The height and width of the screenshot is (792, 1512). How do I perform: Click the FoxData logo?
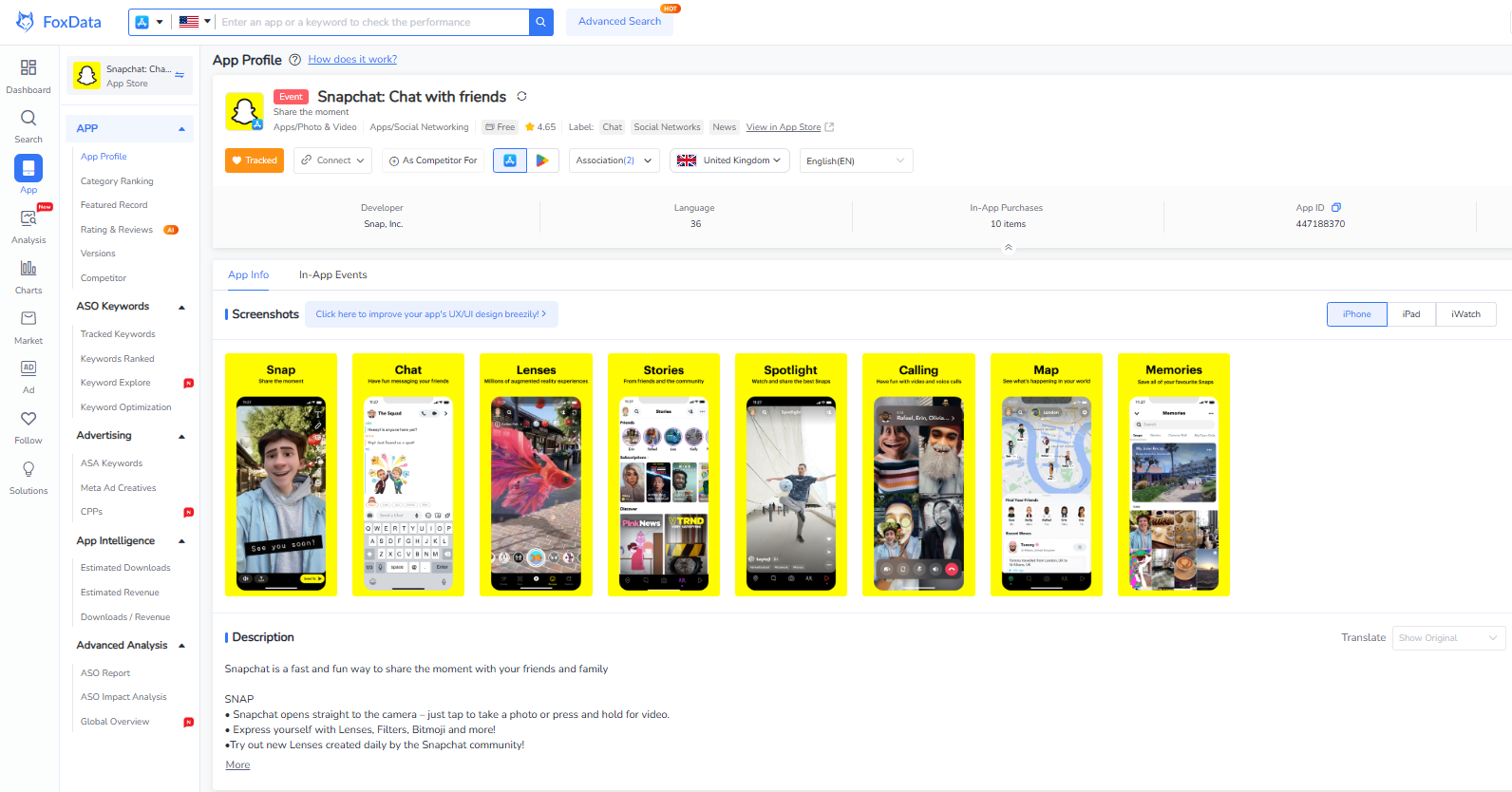59,22
